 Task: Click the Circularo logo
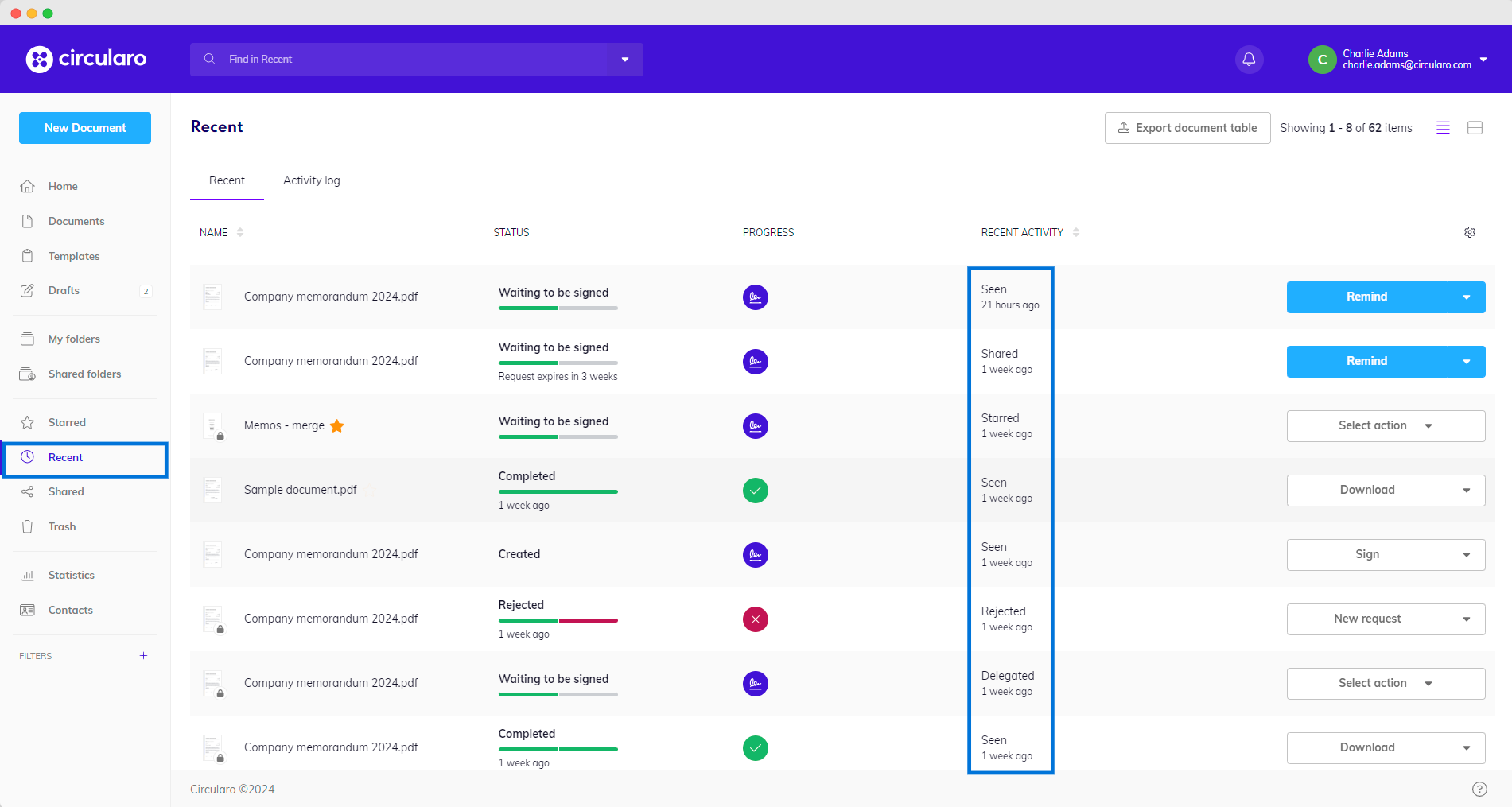click(86, 59)
